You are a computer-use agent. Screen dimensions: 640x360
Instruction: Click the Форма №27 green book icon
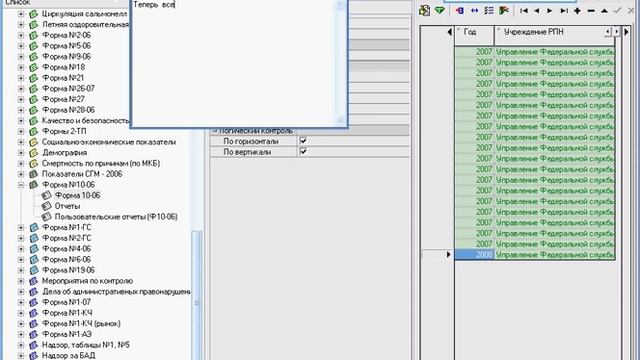[x=33, y=99]
